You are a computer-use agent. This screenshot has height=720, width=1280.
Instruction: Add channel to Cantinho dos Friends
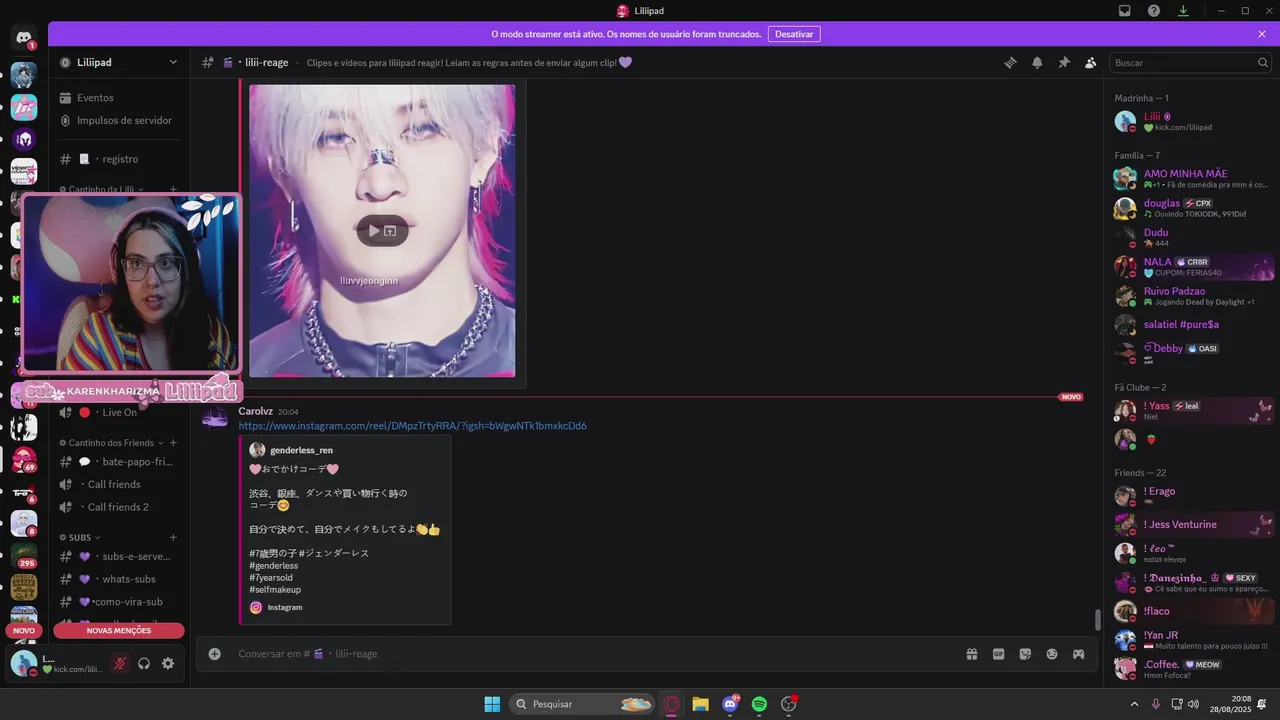click(173, 442)
